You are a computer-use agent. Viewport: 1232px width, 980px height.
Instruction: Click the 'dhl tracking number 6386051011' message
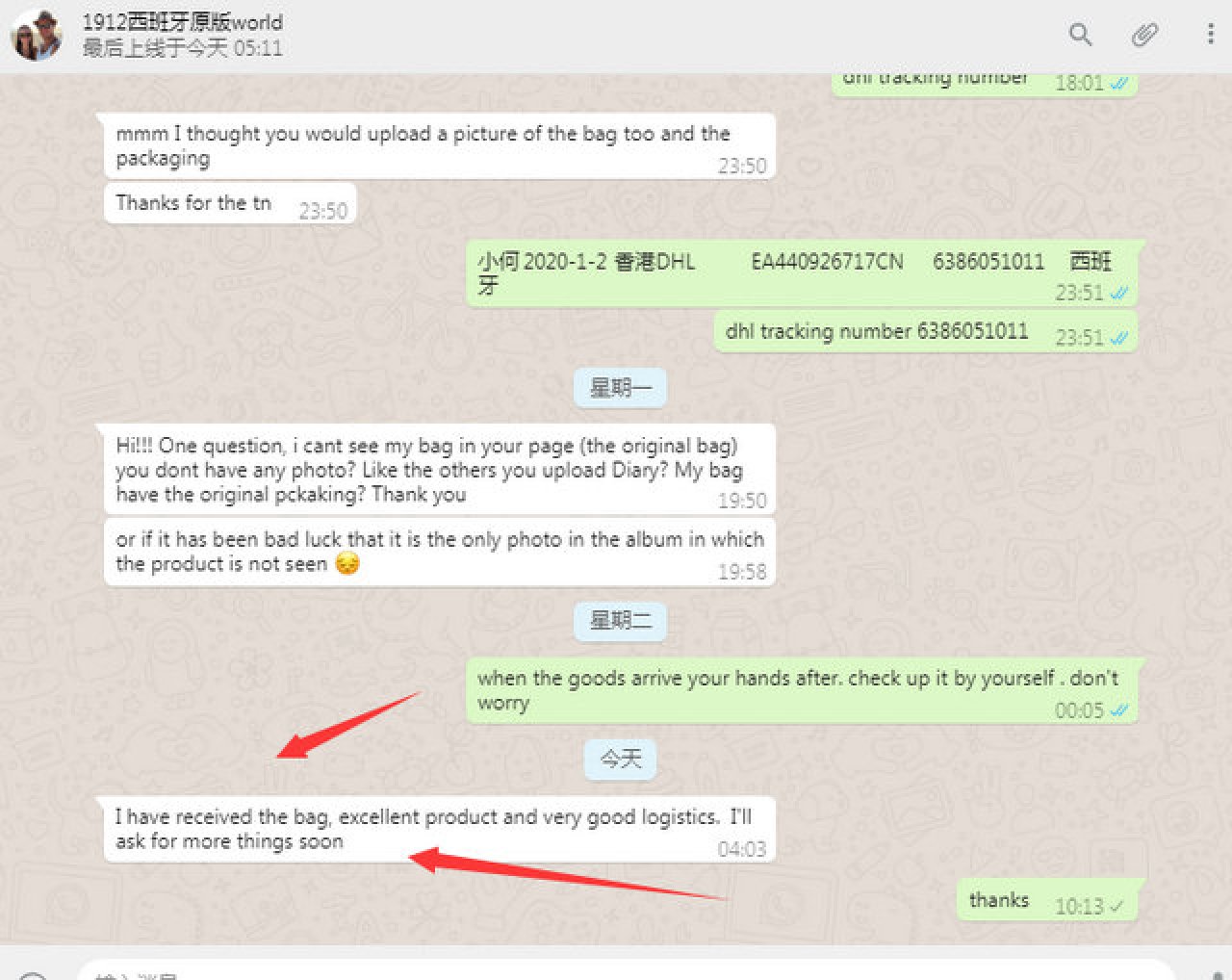point(925,332)
